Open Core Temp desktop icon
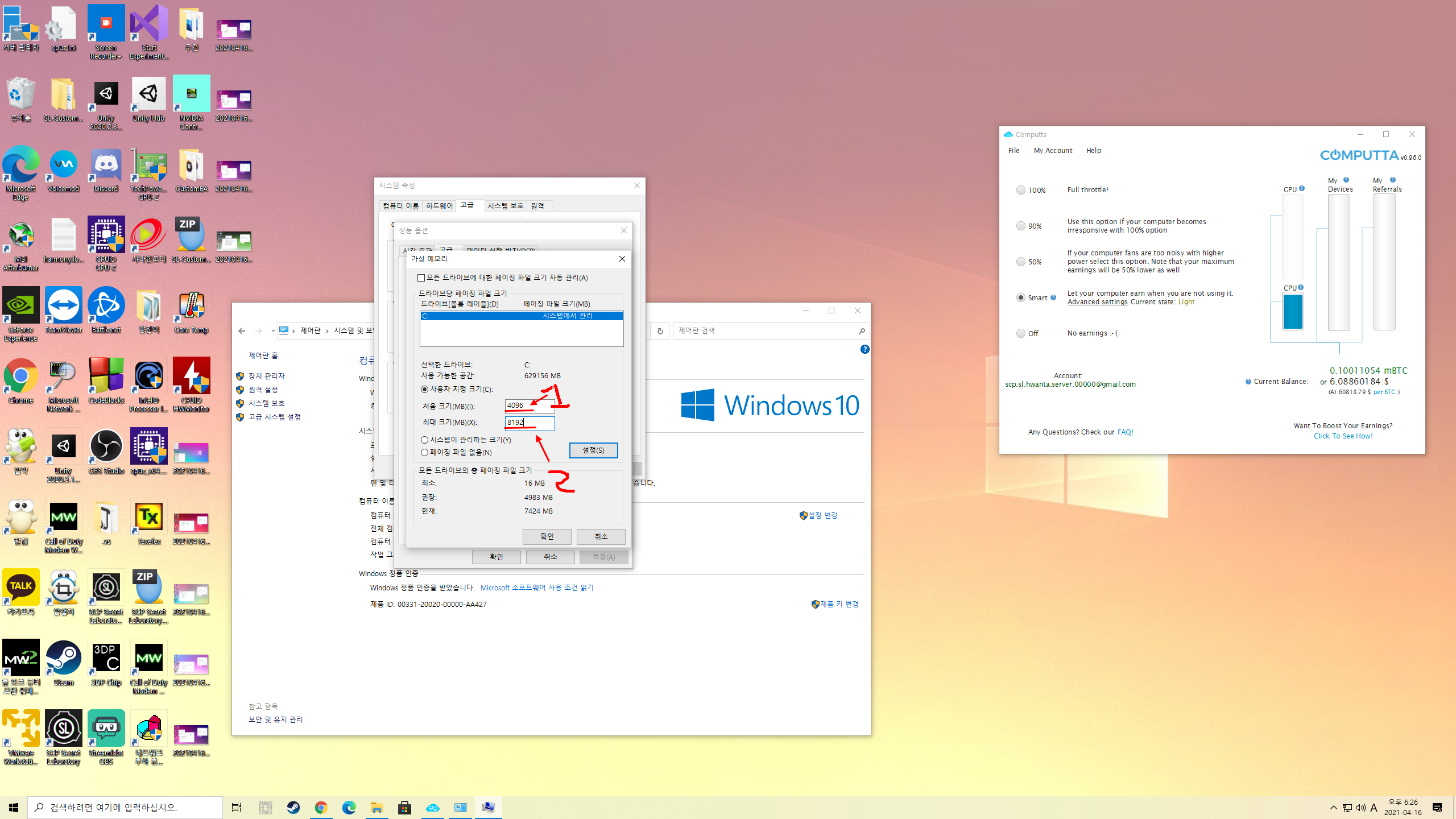1456x819 pixels. point(191,311)
